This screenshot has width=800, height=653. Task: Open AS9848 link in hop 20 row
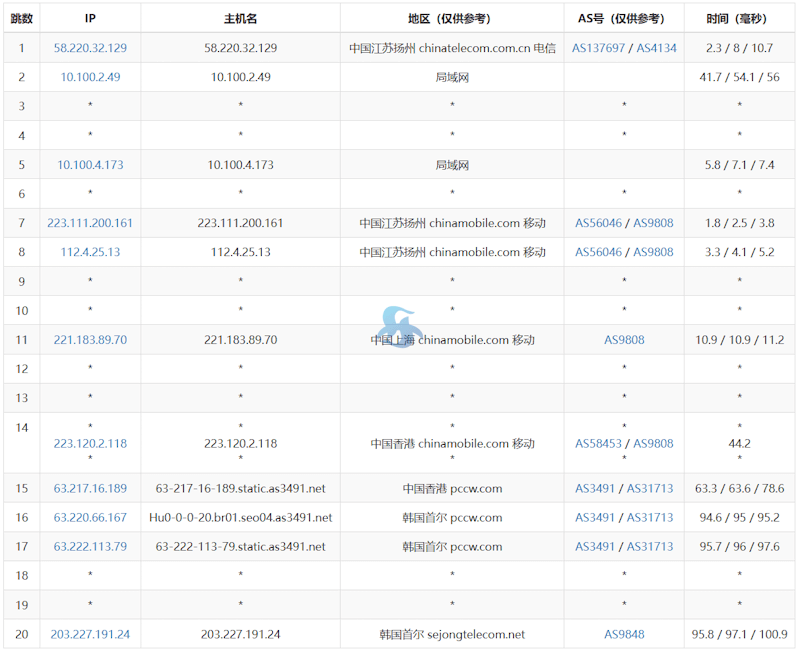[x=624, y=634]
